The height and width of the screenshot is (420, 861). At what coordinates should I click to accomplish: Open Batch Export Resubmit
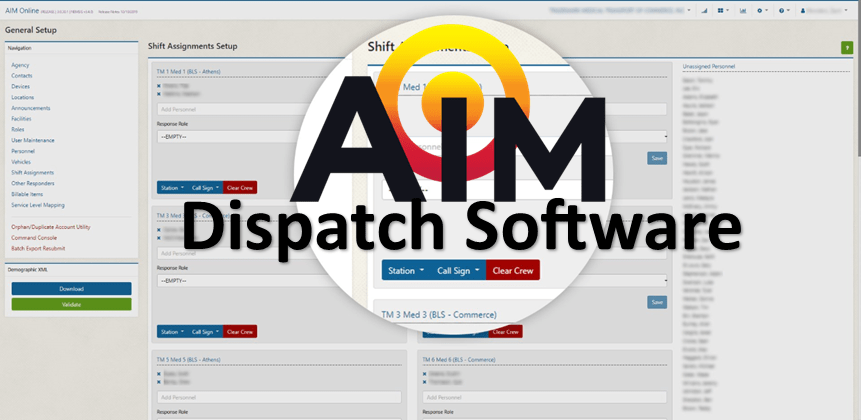pos(38,248)
